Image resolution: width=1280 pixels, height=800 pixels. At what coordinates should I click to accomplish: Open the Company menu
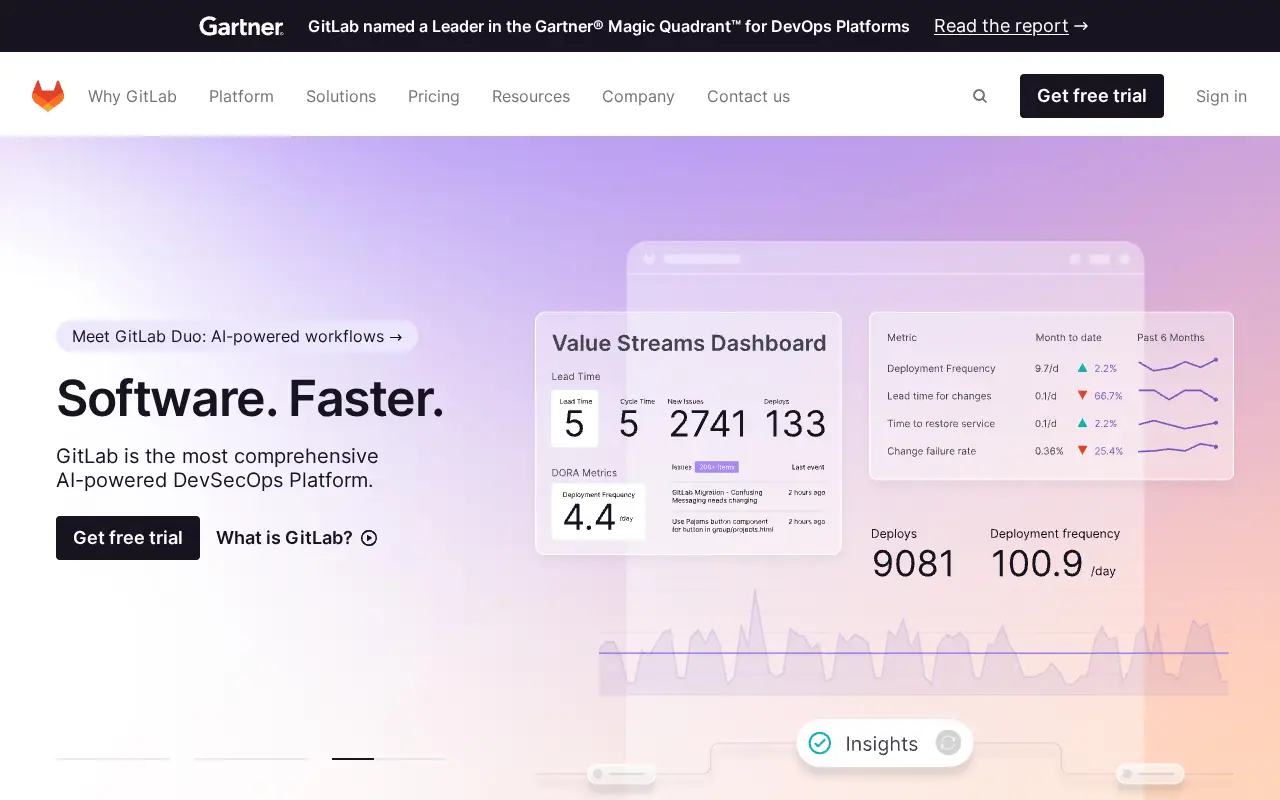(x=638, y=96)
